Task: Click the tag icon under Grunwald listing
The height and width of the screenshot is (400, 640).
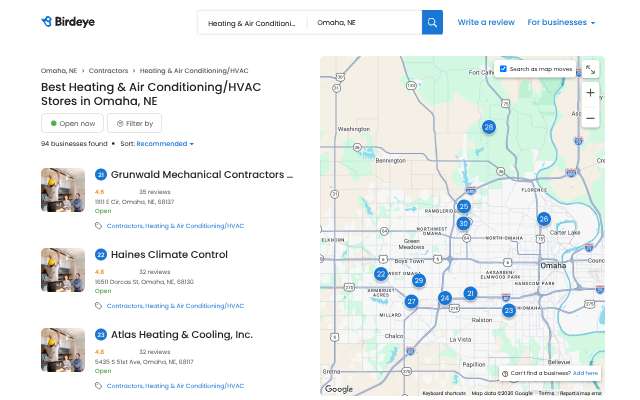Action: click(x=98, y=226)
